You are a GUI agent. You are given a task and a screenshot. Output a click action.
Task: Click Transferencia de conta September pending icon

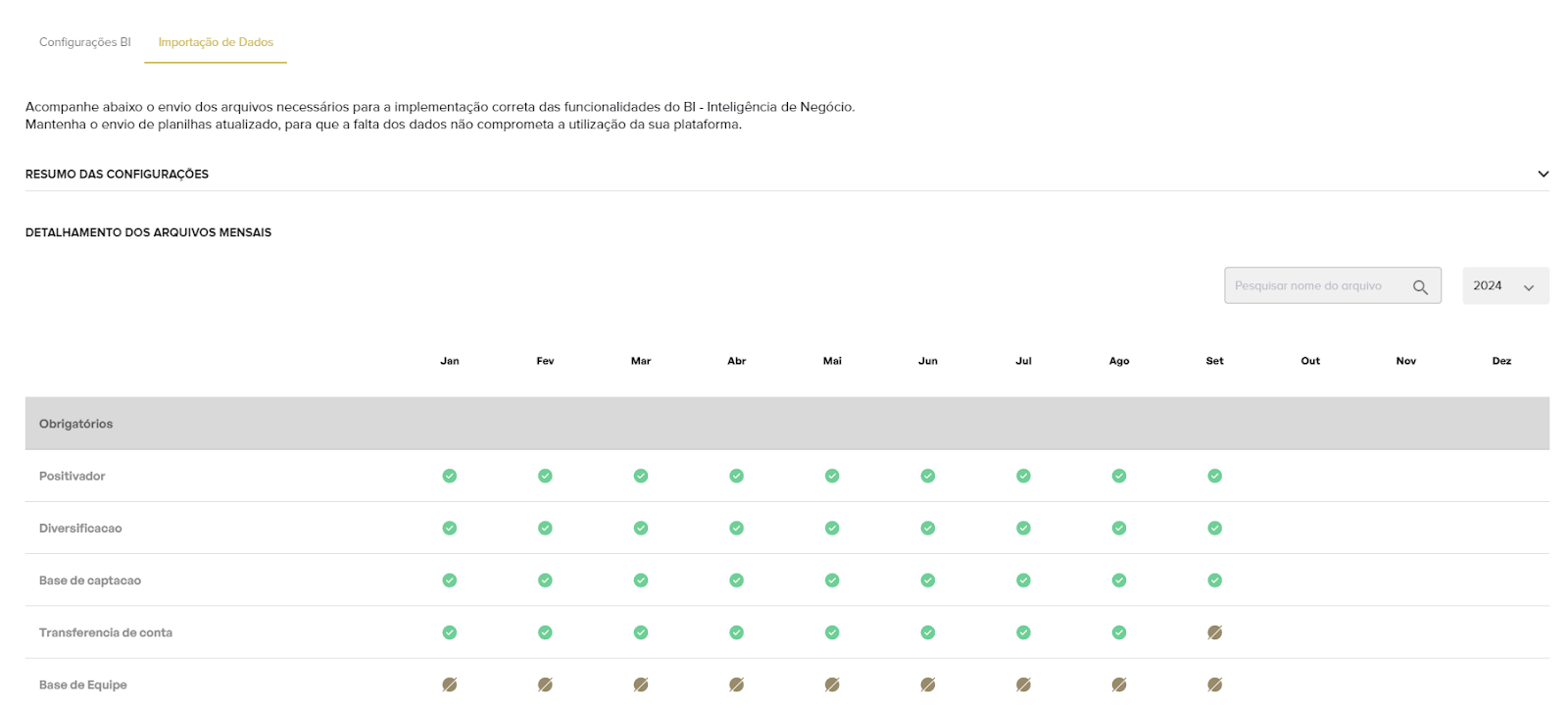point(1215,633)
